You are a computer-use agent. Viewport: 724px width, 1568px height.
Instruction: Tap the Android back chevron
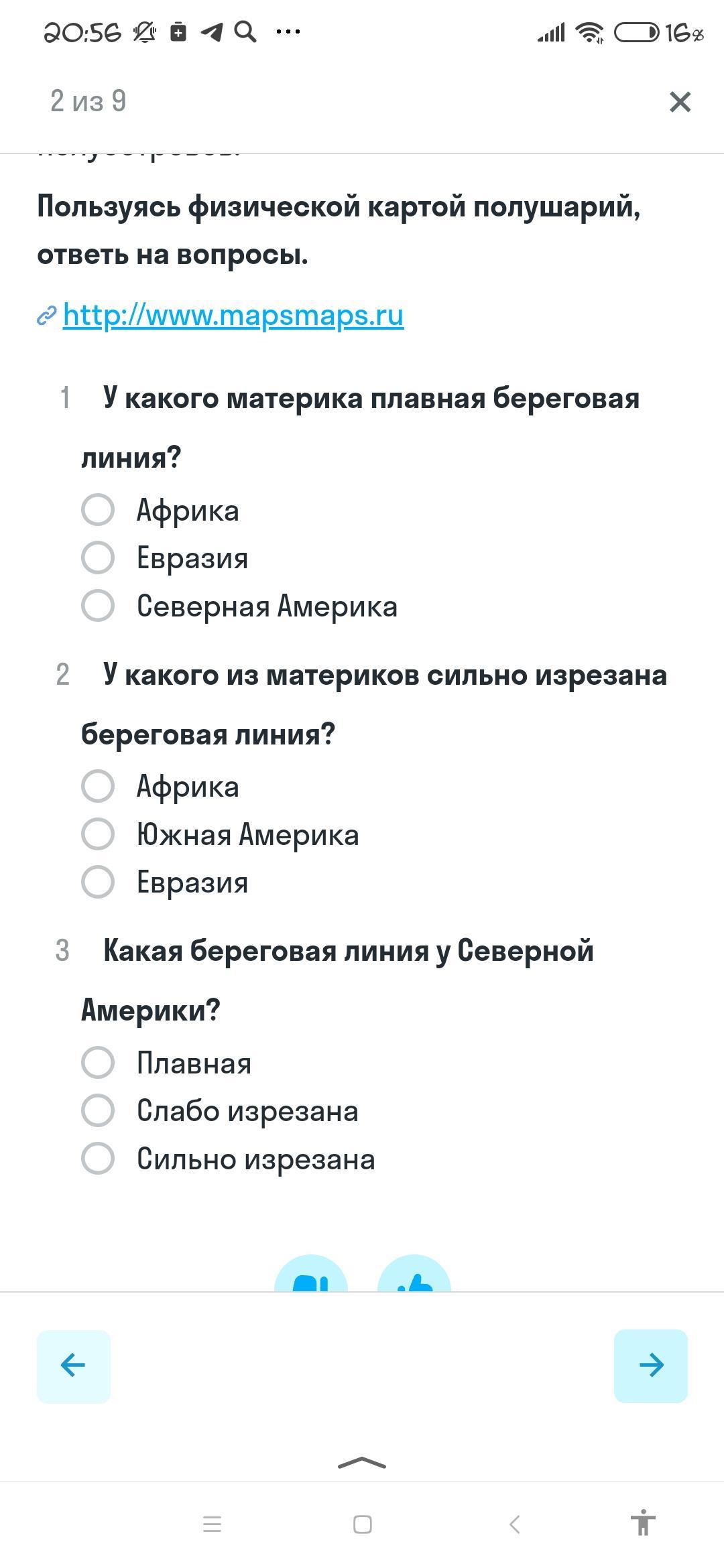pyautogui.click(x=514, y=1524)
